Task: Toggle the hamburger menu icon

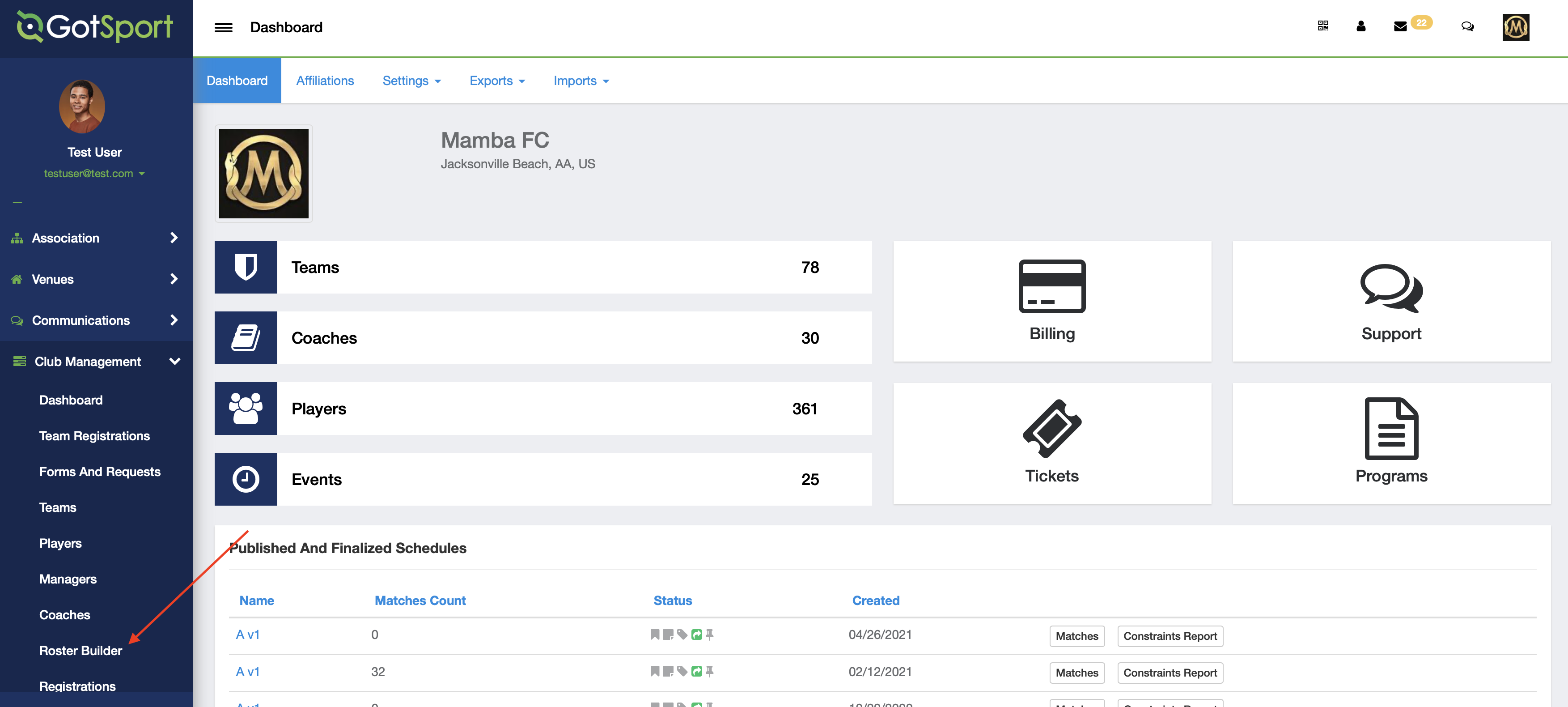Action: click(223, 27)
